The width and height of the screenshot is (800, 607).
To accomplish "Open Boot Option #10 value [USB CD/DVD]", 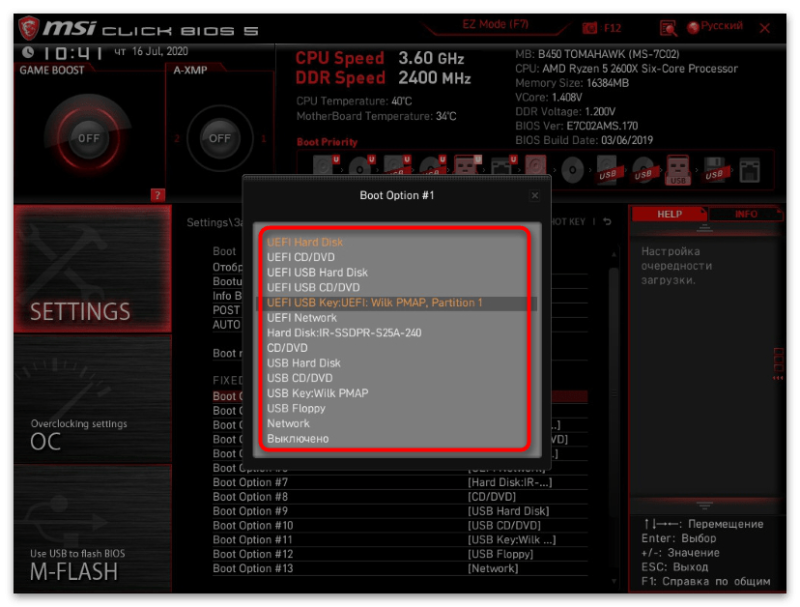I will (x=504, y=525).
